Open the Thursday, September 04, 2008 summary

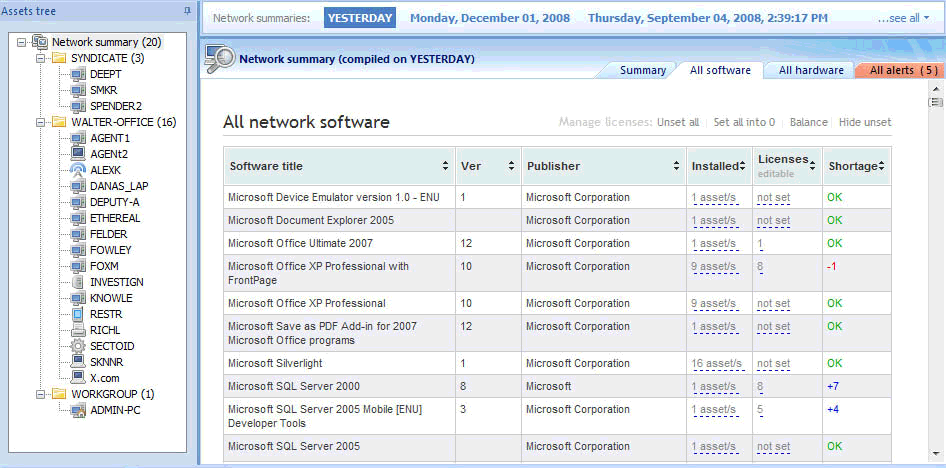(x=708, y=17)
